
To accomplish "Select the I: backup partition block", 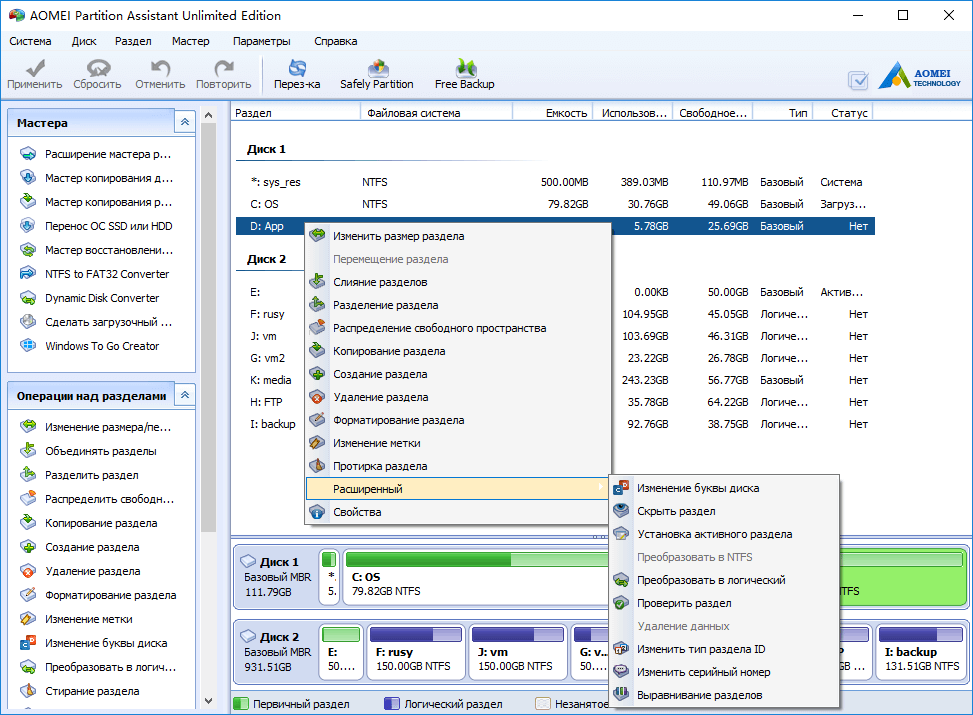I will coord(921,652).
